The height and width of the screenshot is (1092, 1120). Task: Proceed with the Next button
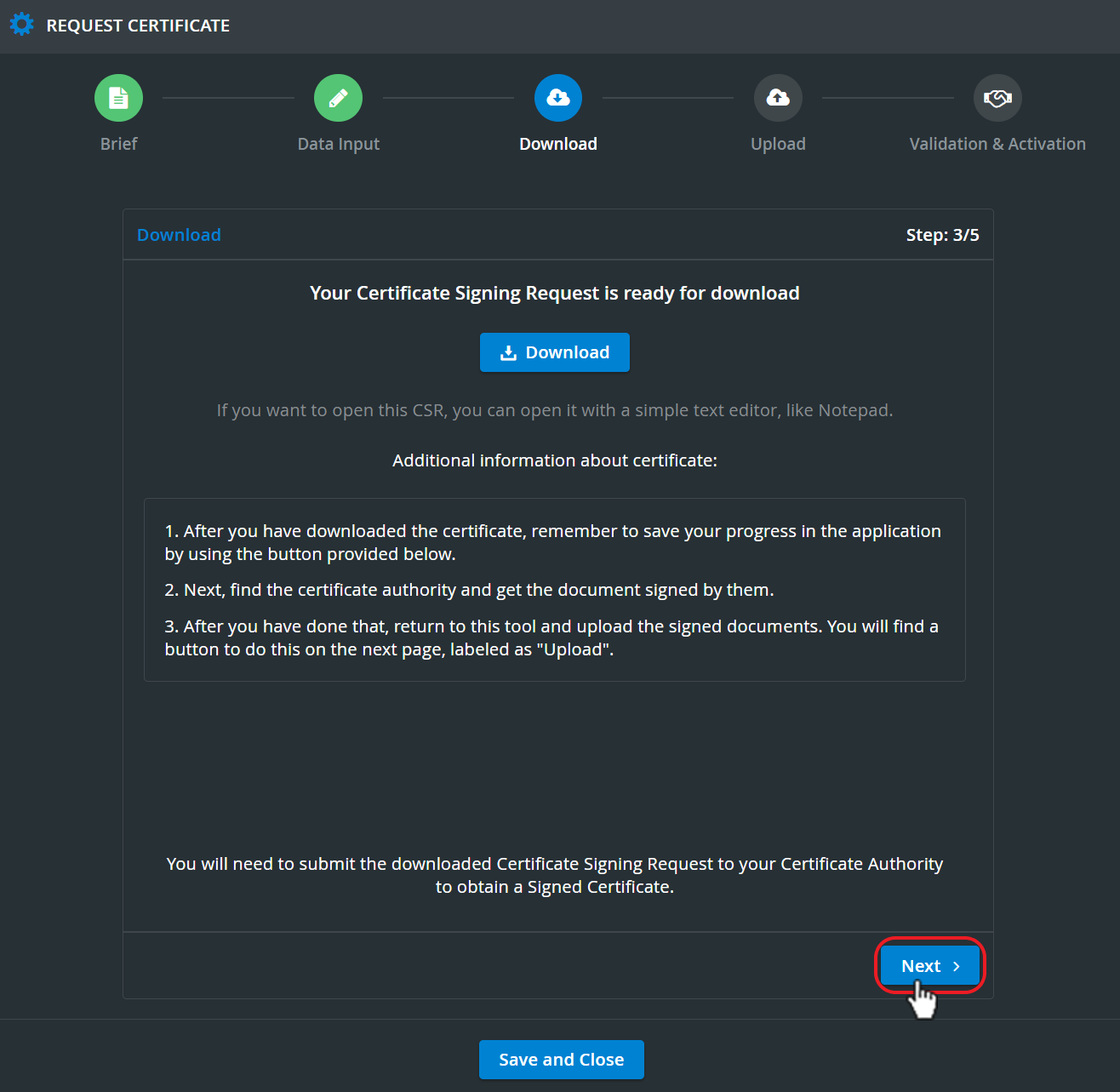pyautogui.click(x=930, y=966)
